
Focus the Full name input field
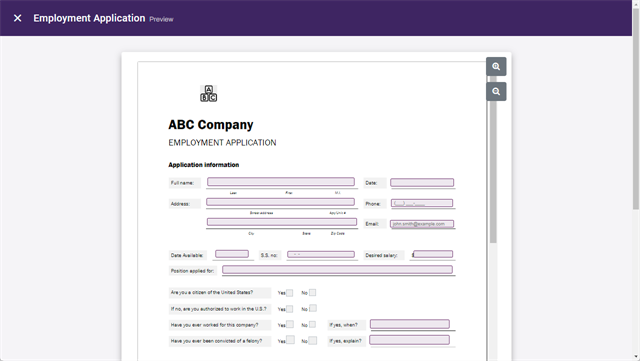tap(281, 181)
